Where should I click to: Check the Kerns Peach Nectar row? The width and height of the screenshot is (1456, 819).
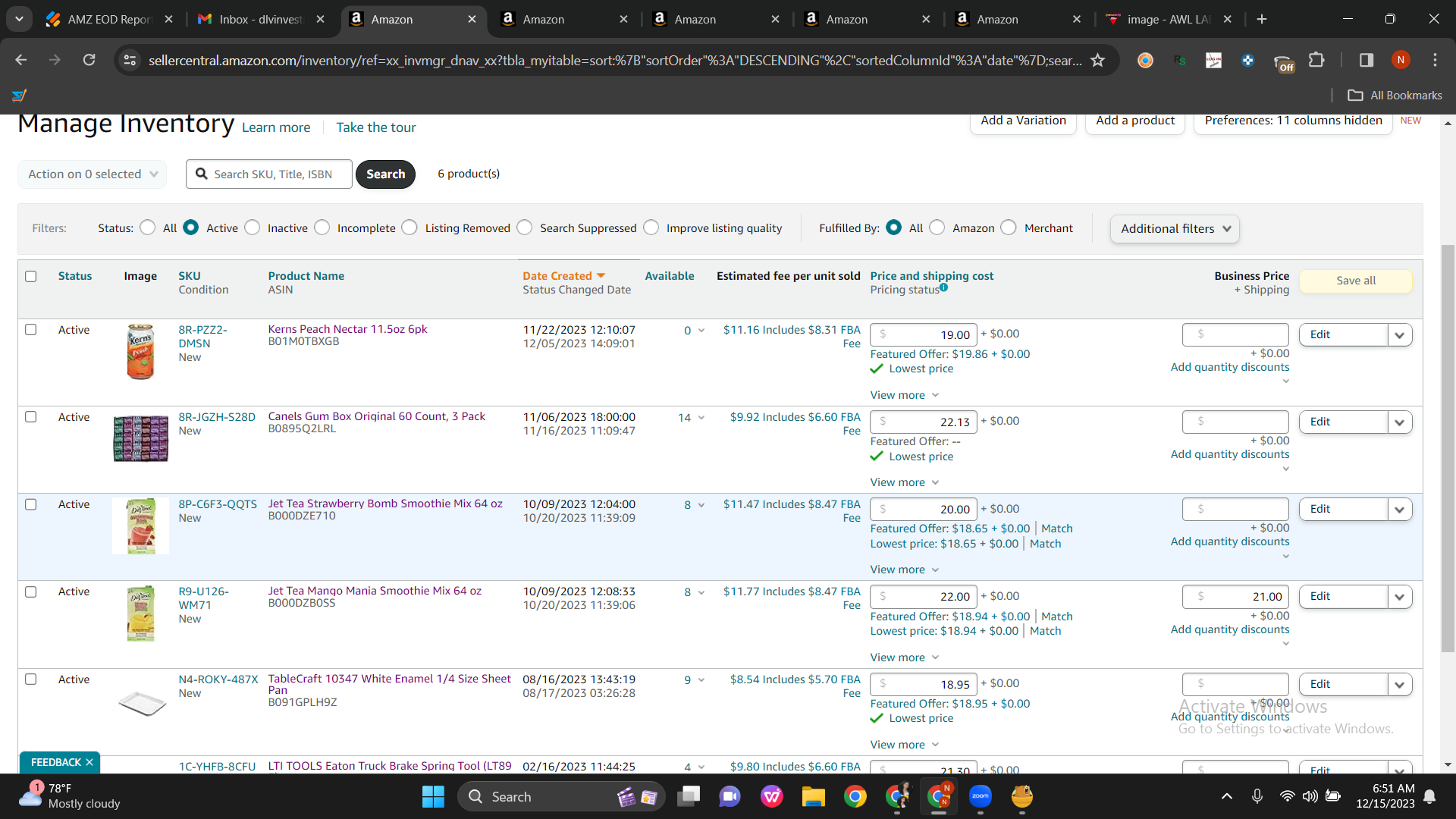point(31,330)
